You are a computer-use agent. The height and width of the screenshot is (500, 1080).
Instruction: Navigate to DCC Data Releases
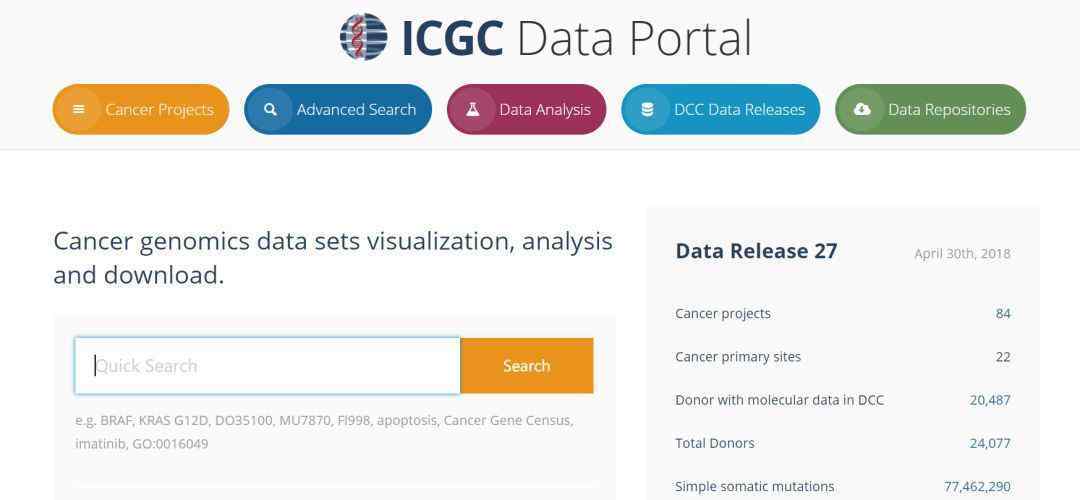pos(739,110)
